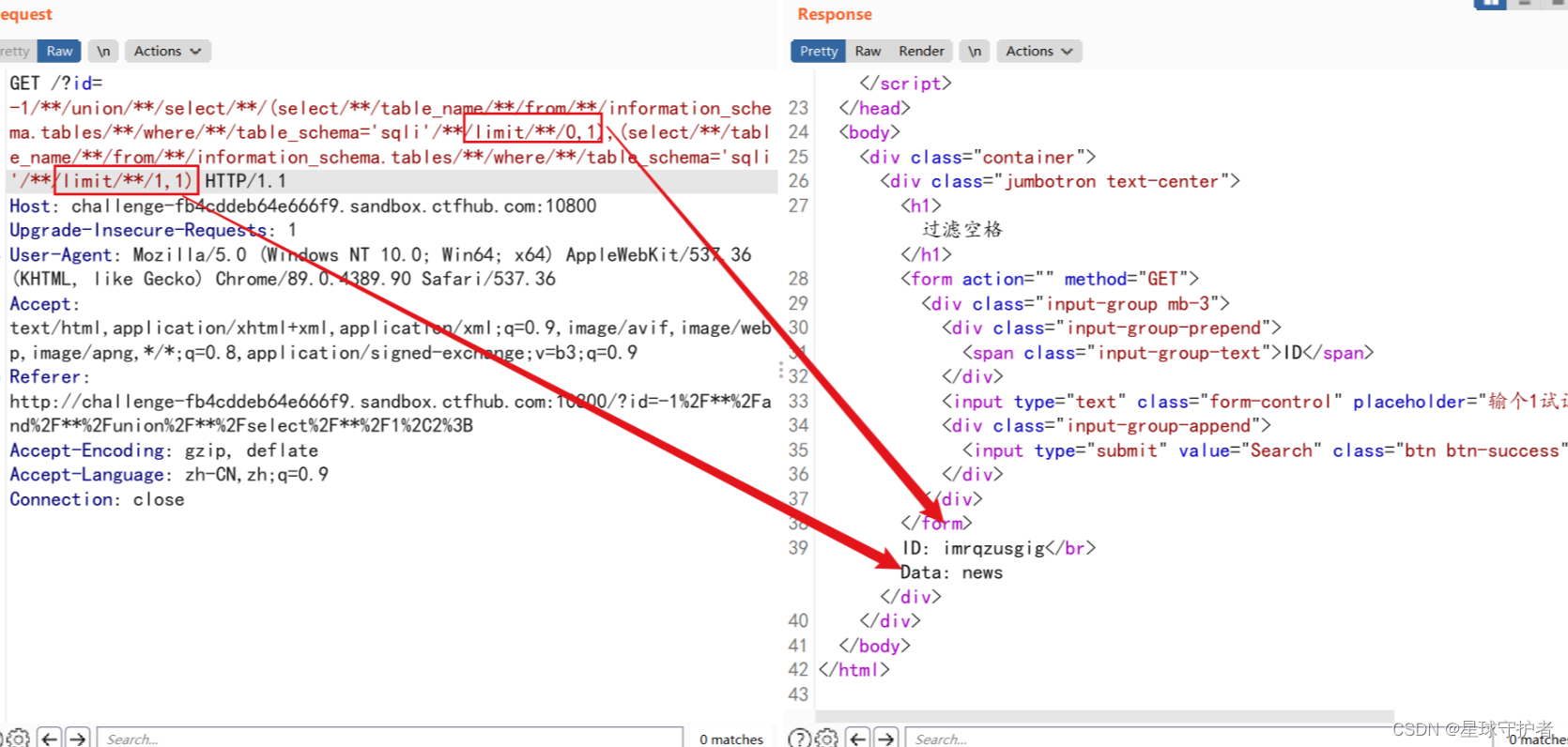Click the 'input-group-prepend' div line
Viewport: 1568px width, 747px height.
click(1112, 328)
